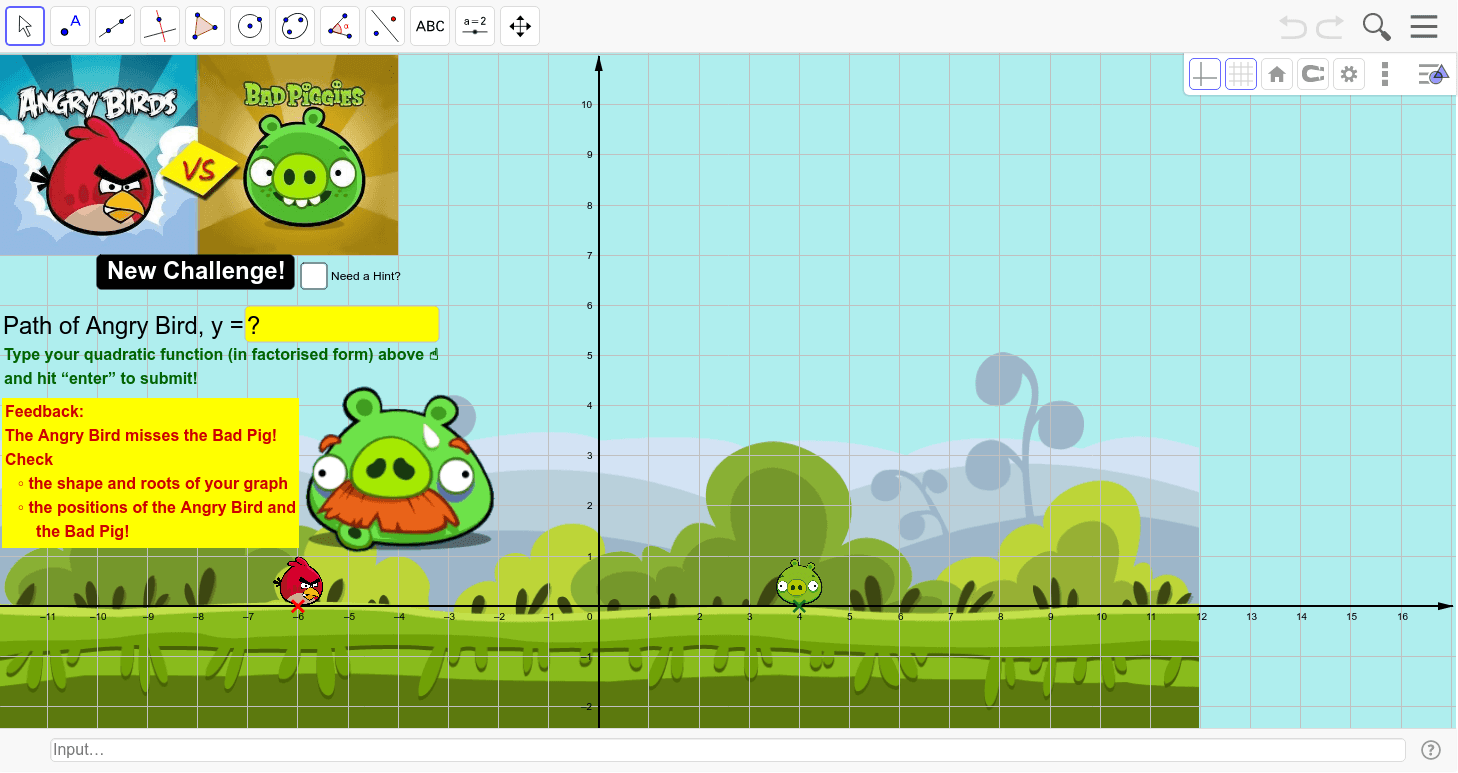Open the point capturing magnet options

click(x=1313, y=74)
